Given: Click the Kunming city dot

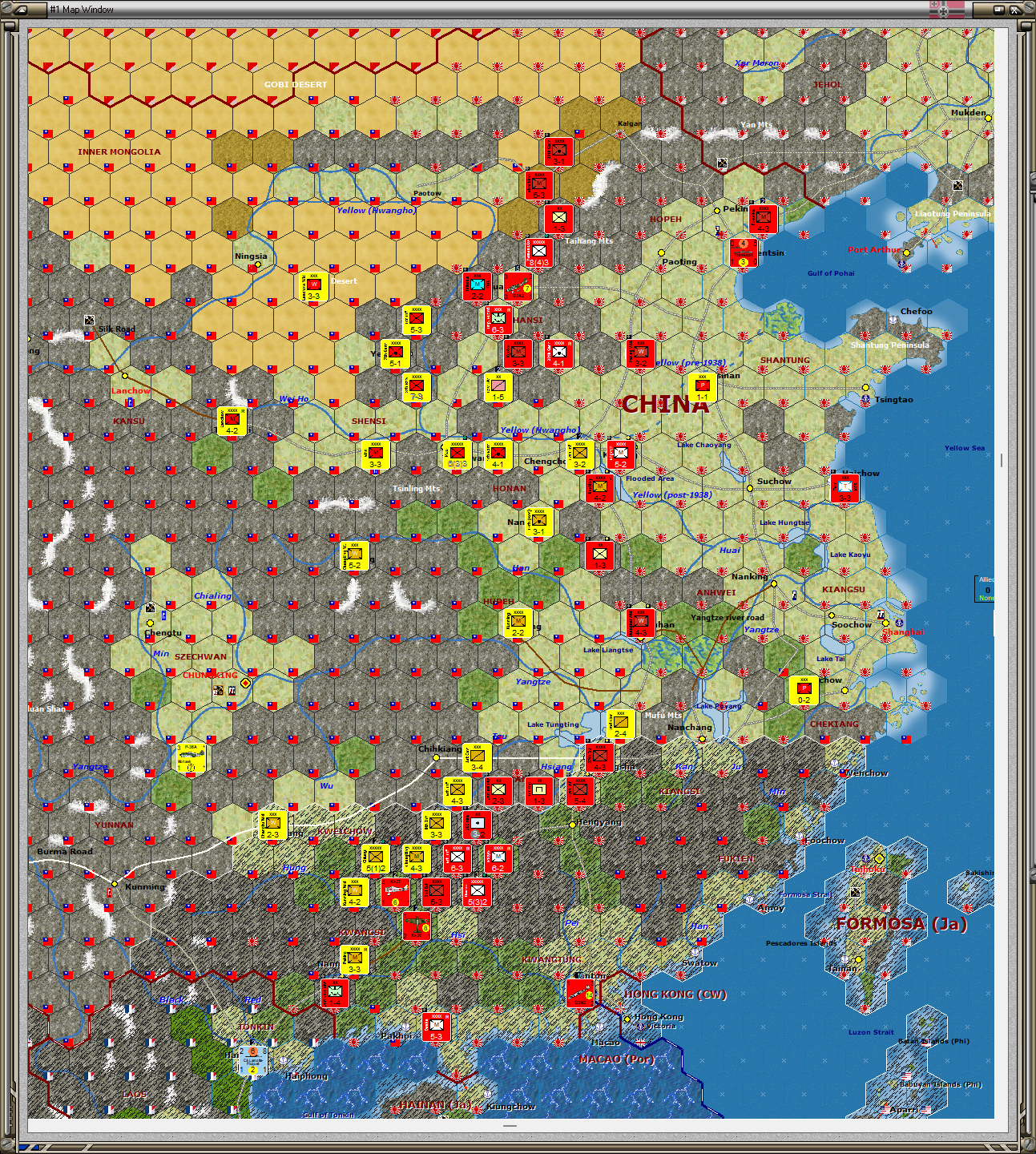Looking at the screenshot, I should [115, 884].
